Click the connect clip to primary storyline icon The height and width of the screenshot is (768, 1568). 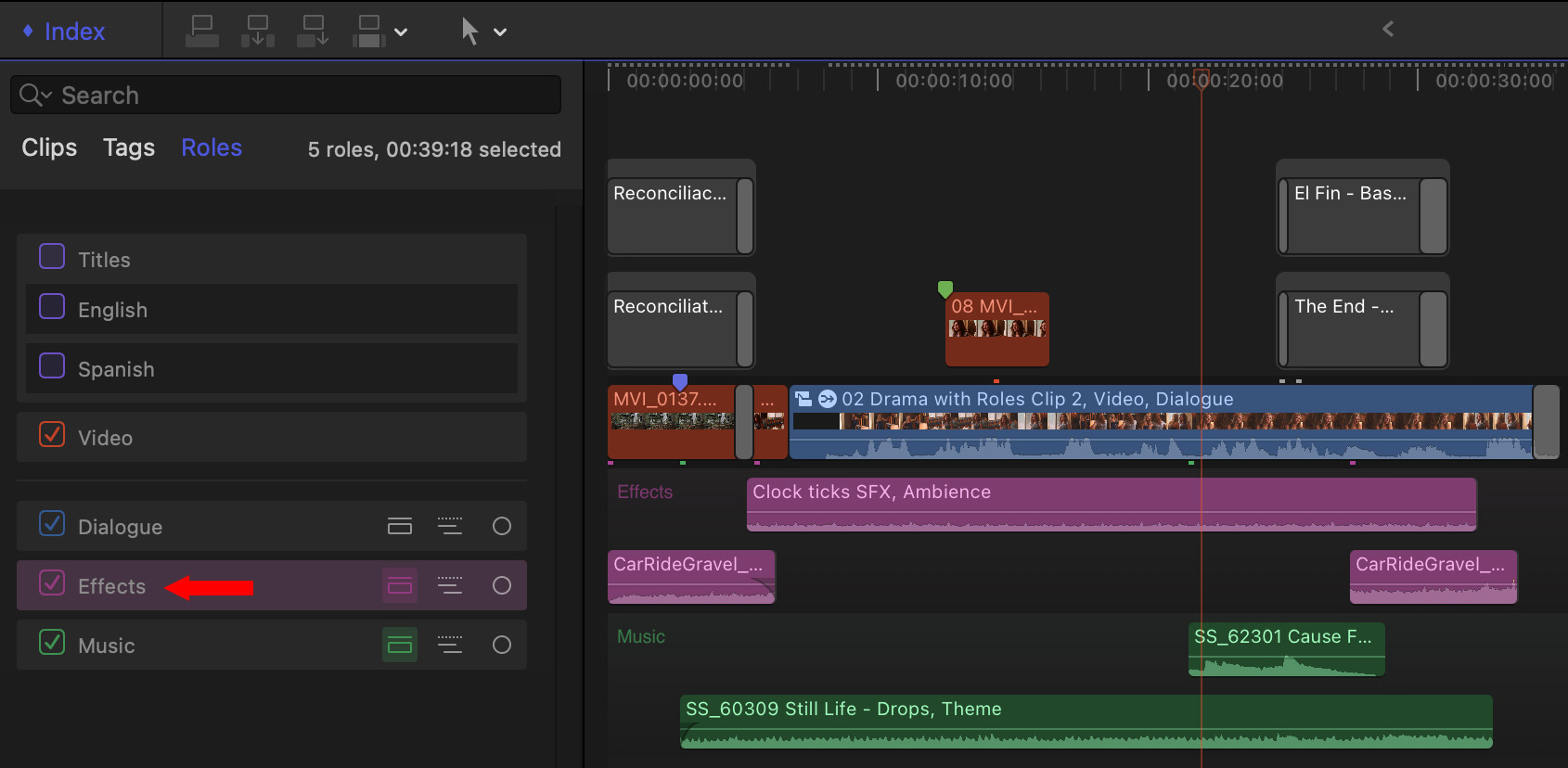click(202, 31)
